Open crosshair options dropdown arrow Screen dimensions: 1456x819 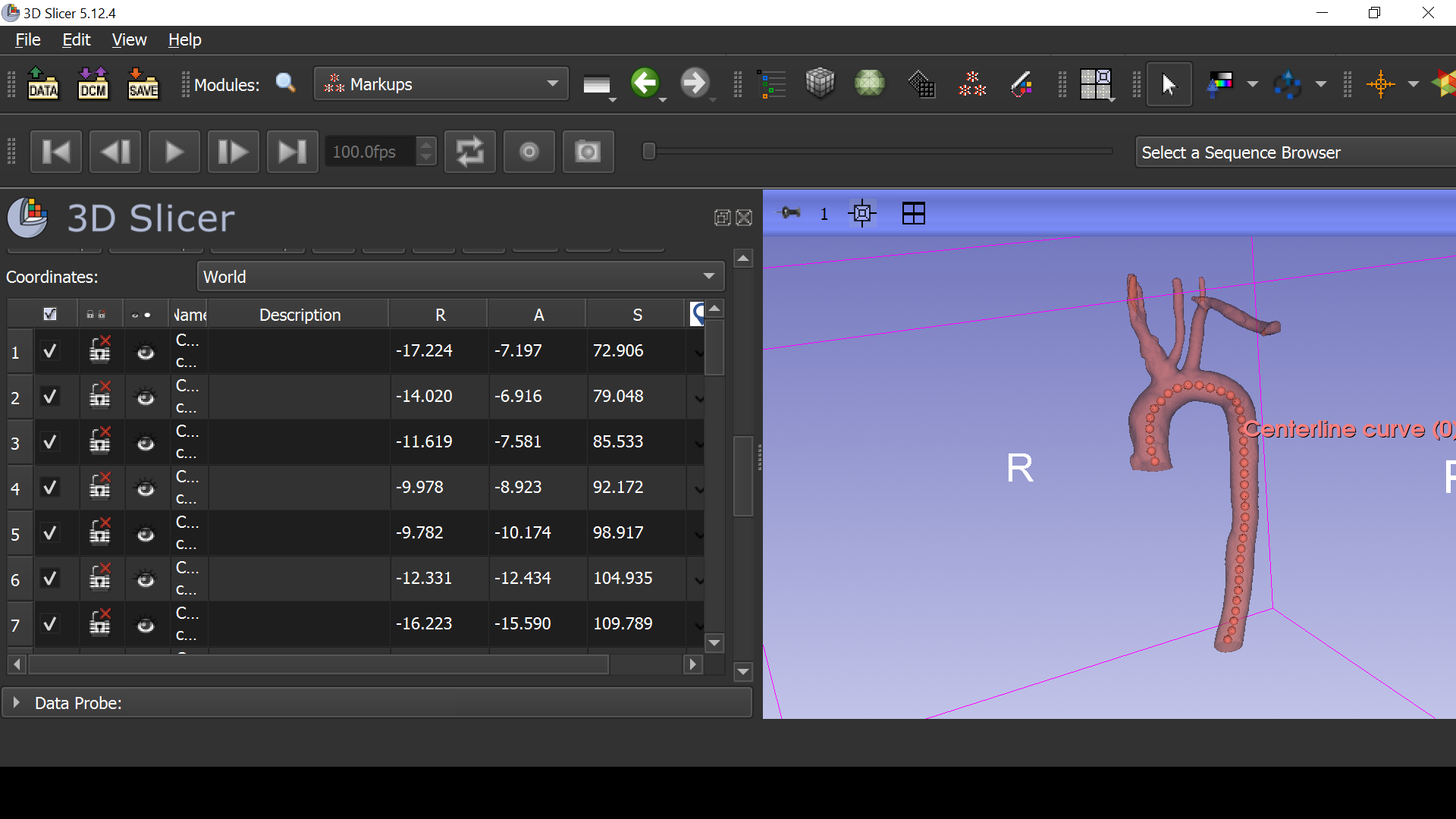tap(1414, 84)
